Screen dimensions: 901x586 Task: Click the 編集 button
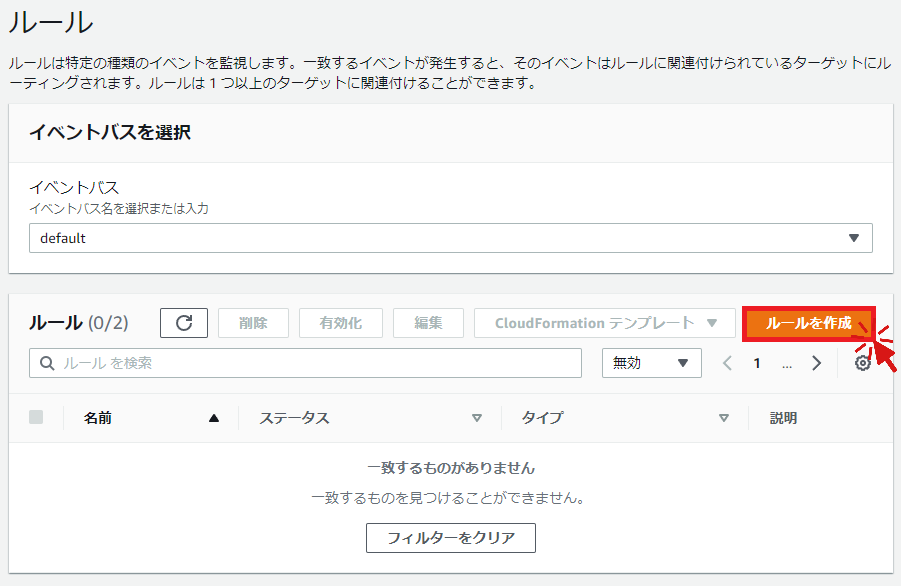(428, 323)
